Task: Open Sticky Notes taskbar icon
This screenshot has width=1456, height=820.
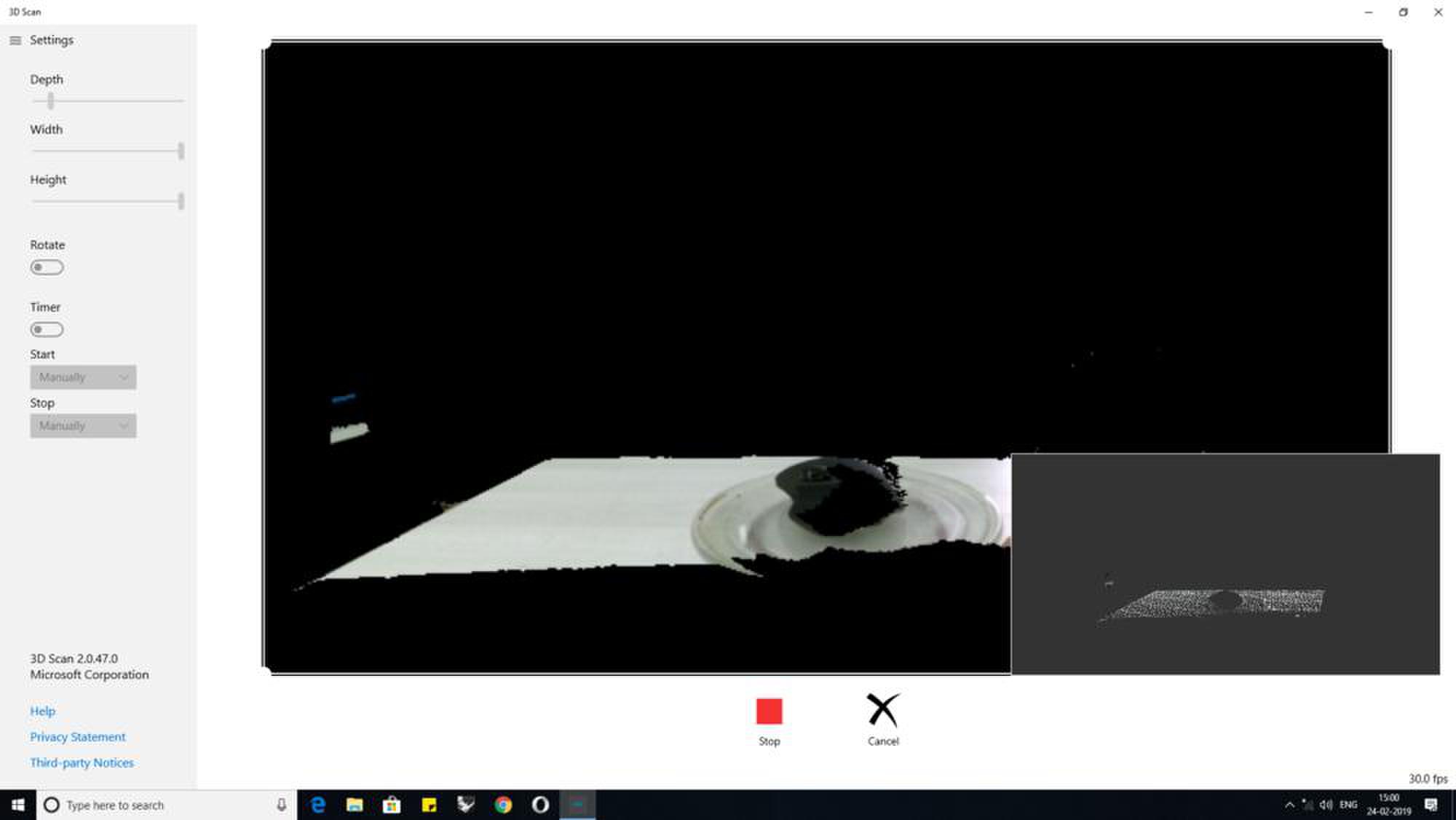Action: (x=429, y=805)
